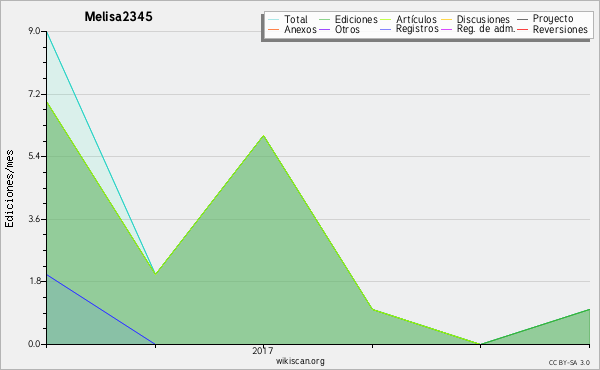Click the 2017 x-axis label
The height and width of the screenshot is (370, 600).
pyautogui.click(x=263, y=350)
